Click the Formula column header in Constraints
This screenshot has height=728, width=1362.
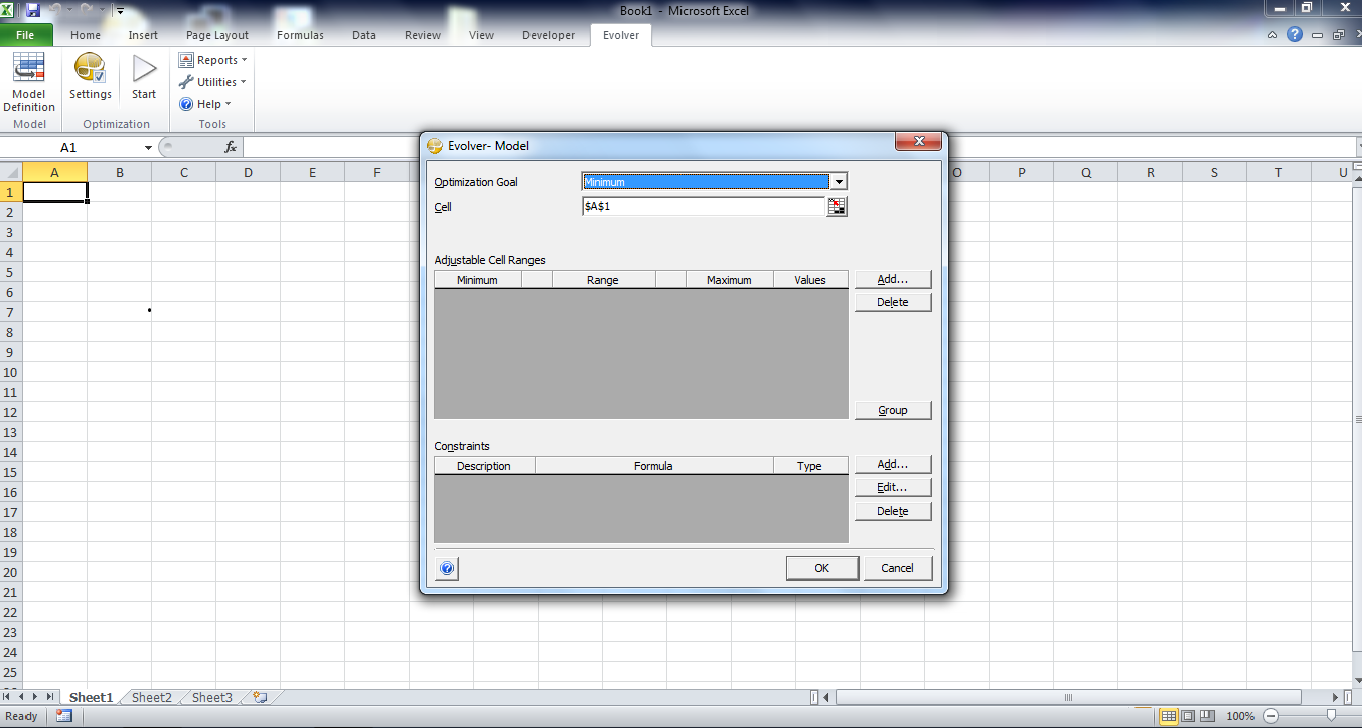(x=654, y=466)
